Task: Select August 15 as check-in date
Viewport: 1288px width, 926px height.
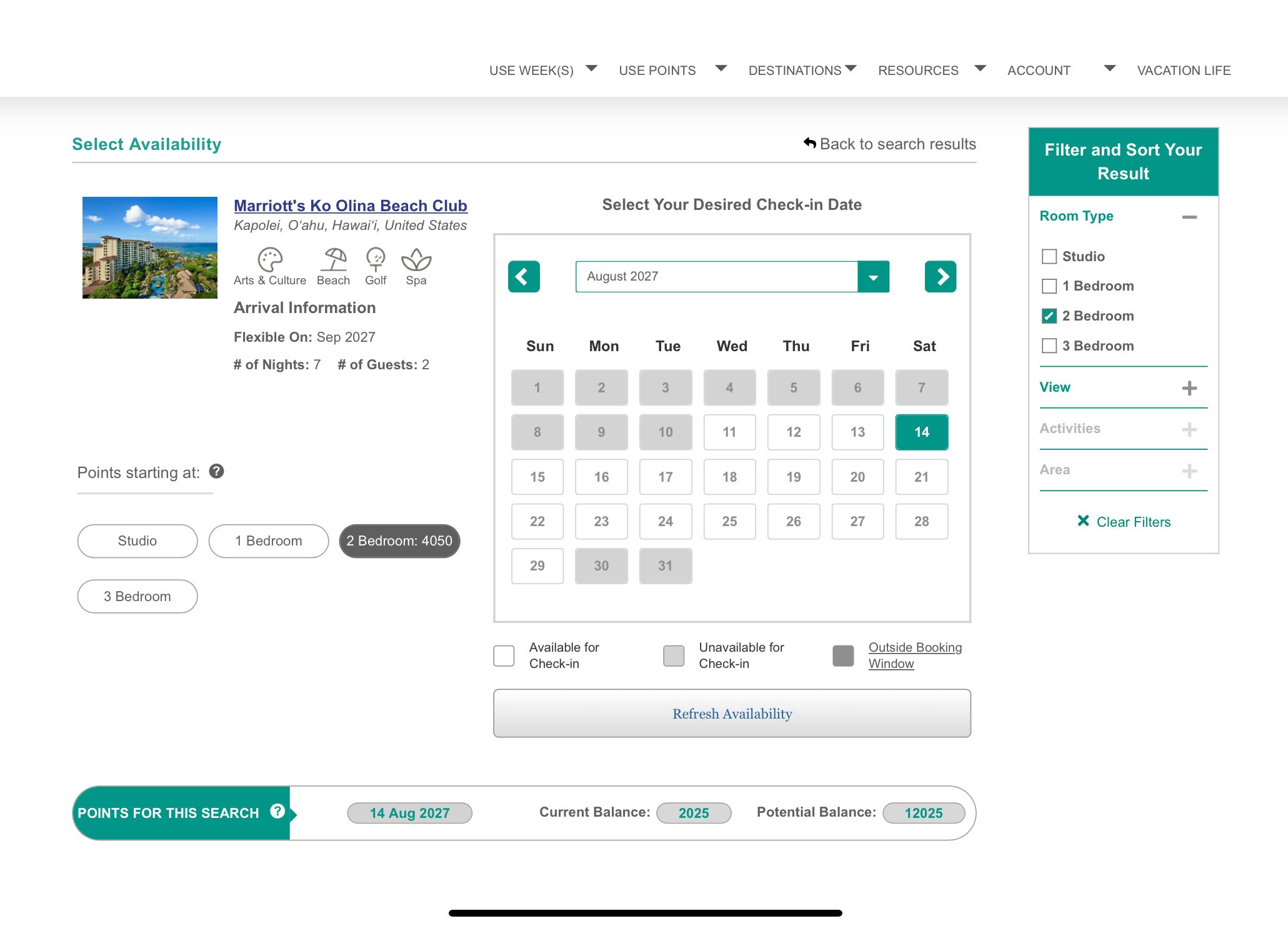Action: 537,477
